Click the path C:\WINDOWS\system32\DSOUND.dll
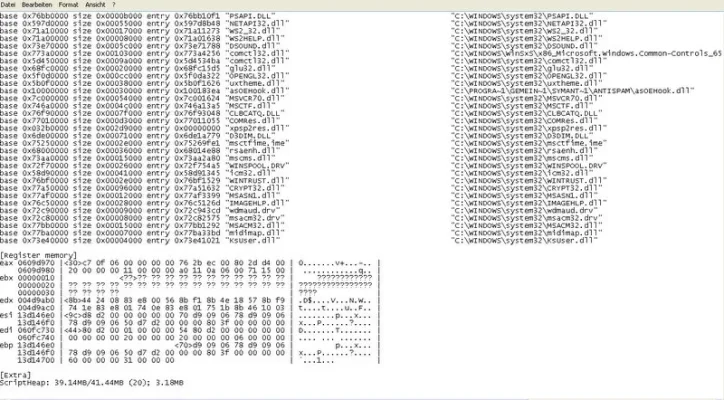Viewport: 724px width, 400px height. (526, 46)
